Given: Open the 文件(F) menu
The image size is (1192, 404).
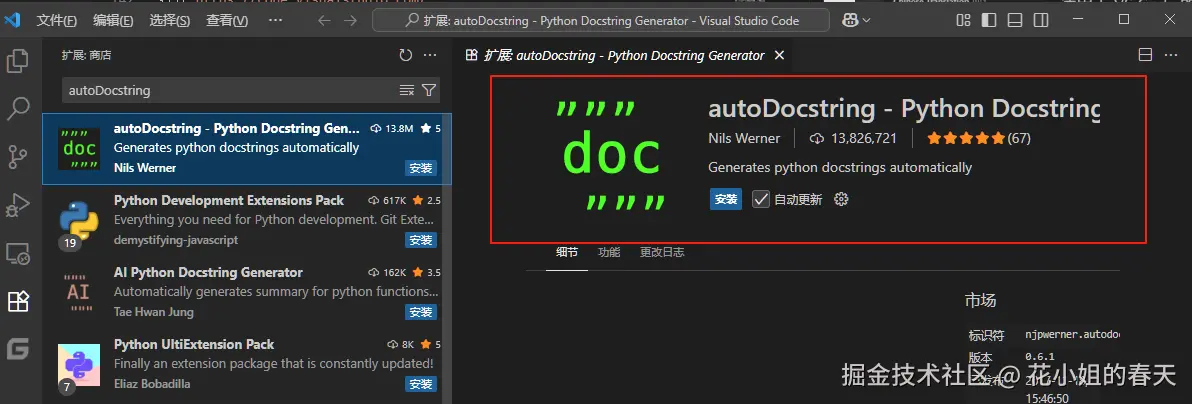Looking at the screenshot, I should [x=57, y=21].
